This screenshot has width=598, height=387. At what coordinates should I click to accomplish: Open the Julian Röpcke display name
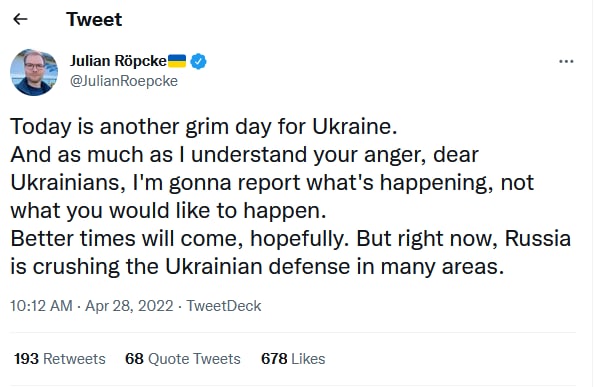pos(118,61)
